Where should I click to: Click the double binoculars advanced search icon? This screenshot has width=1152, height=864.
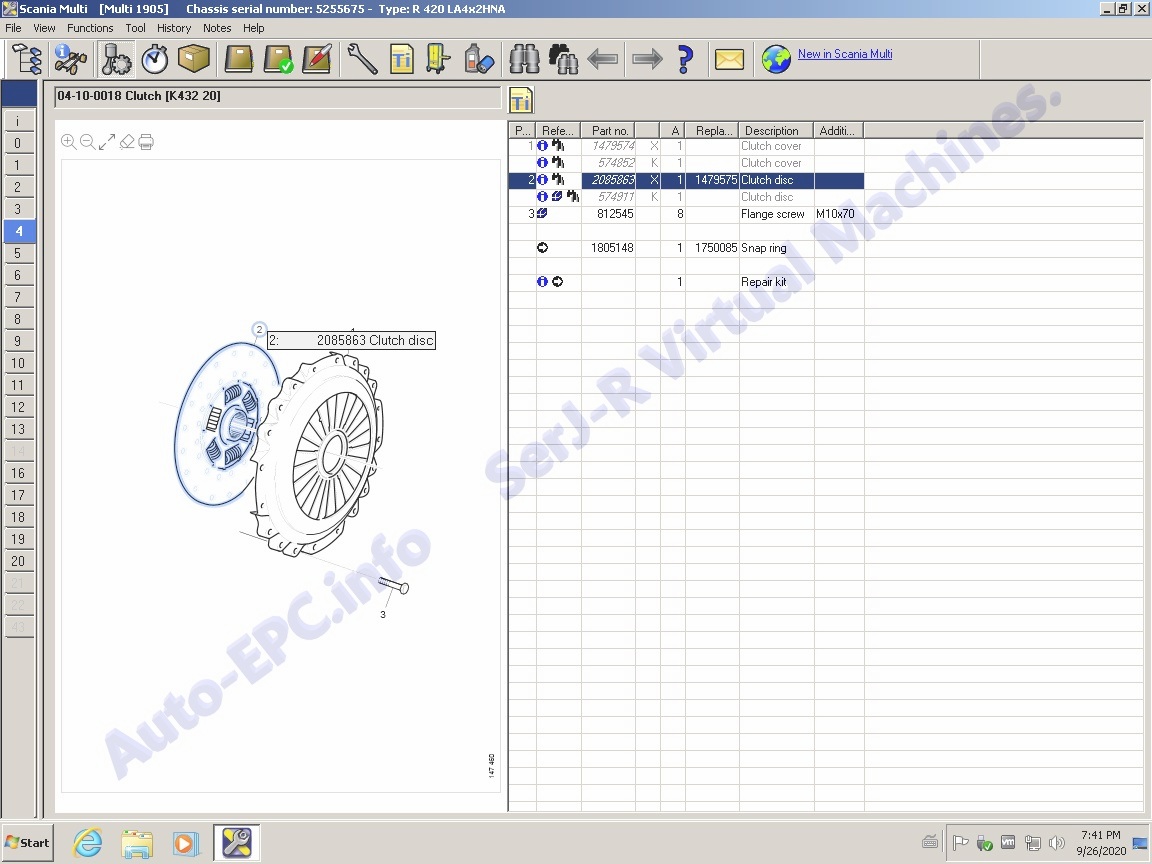[563, 59]
